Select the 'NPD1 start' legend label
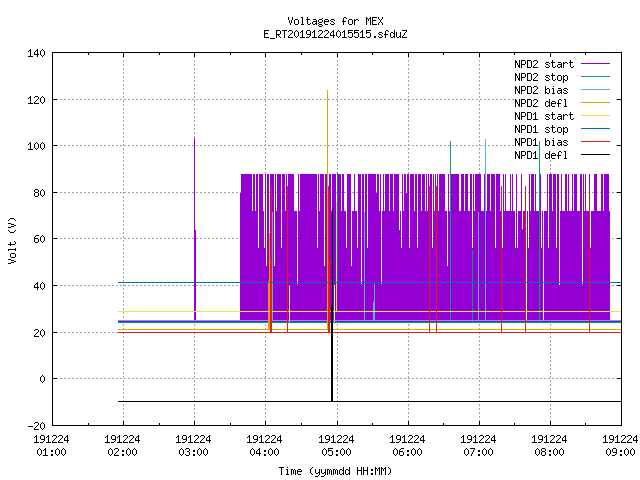The height and width of the screenshot is (480, 640). (544, 116)
